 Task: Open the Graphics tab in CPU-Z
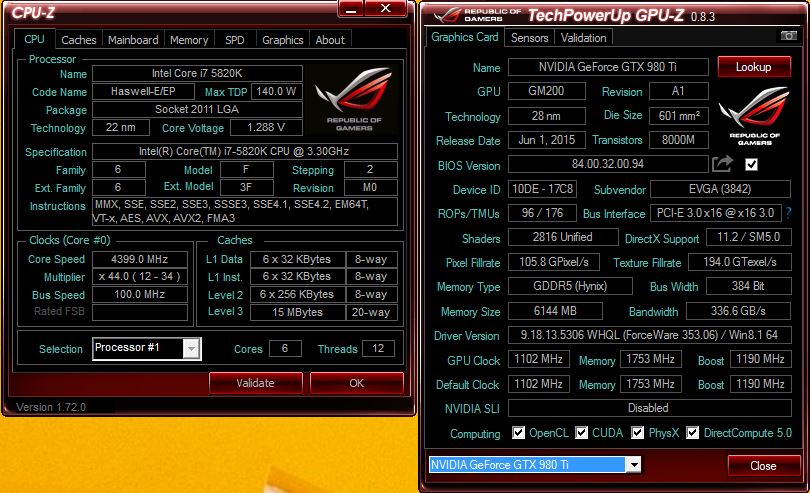pos(283,40)
